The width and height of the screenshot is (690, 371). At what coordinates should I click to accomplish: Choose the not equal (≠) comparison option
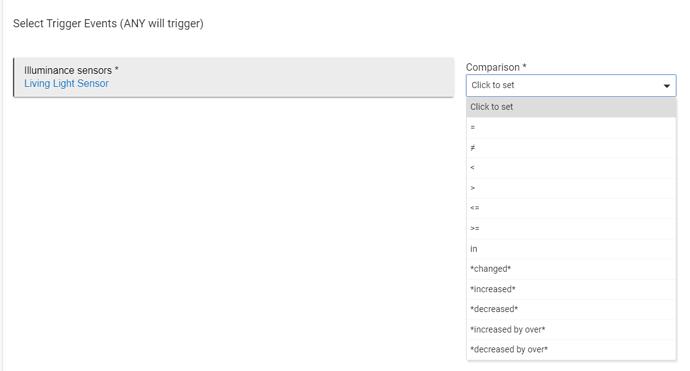(571, 148)
